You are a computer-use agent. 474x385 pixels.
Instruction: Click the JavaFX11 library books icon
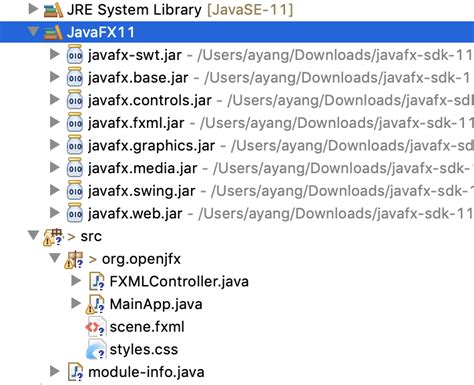click(x=53, y=32)
